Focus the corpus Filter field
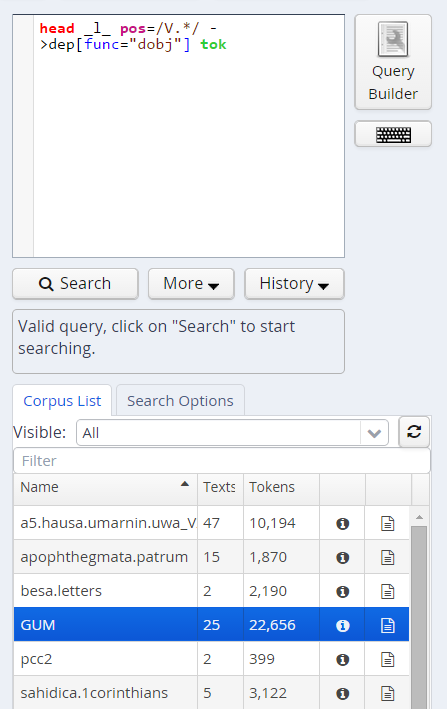The image size is (447, 709). tap(221, 461)
